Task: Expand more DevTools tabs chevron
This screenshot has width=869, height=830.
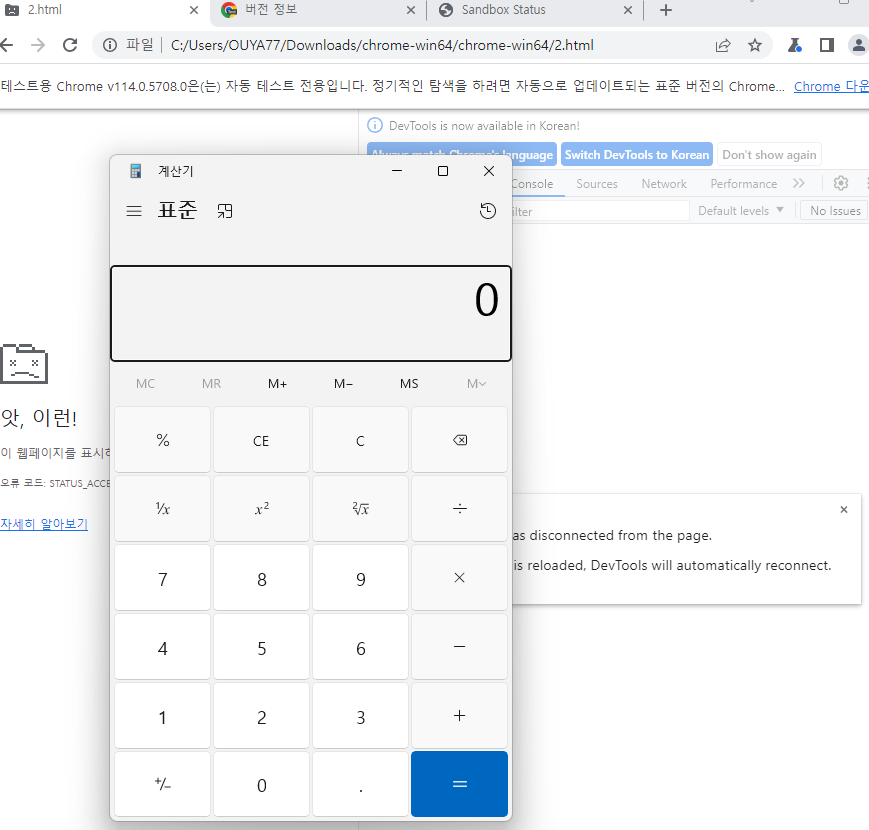Action: tap(799, 183)
